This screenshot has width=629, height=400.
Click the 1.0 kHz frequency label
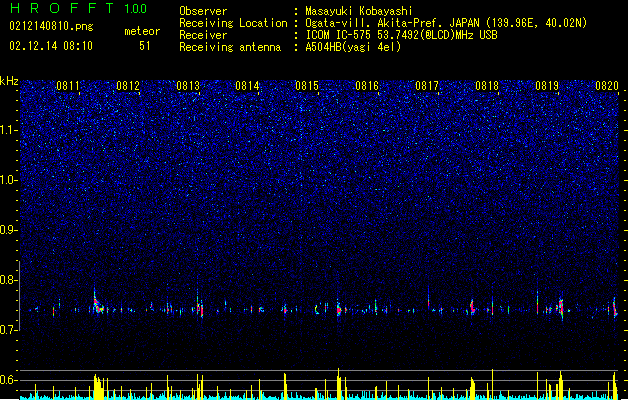pyautogui.click(x=8, y=180)
